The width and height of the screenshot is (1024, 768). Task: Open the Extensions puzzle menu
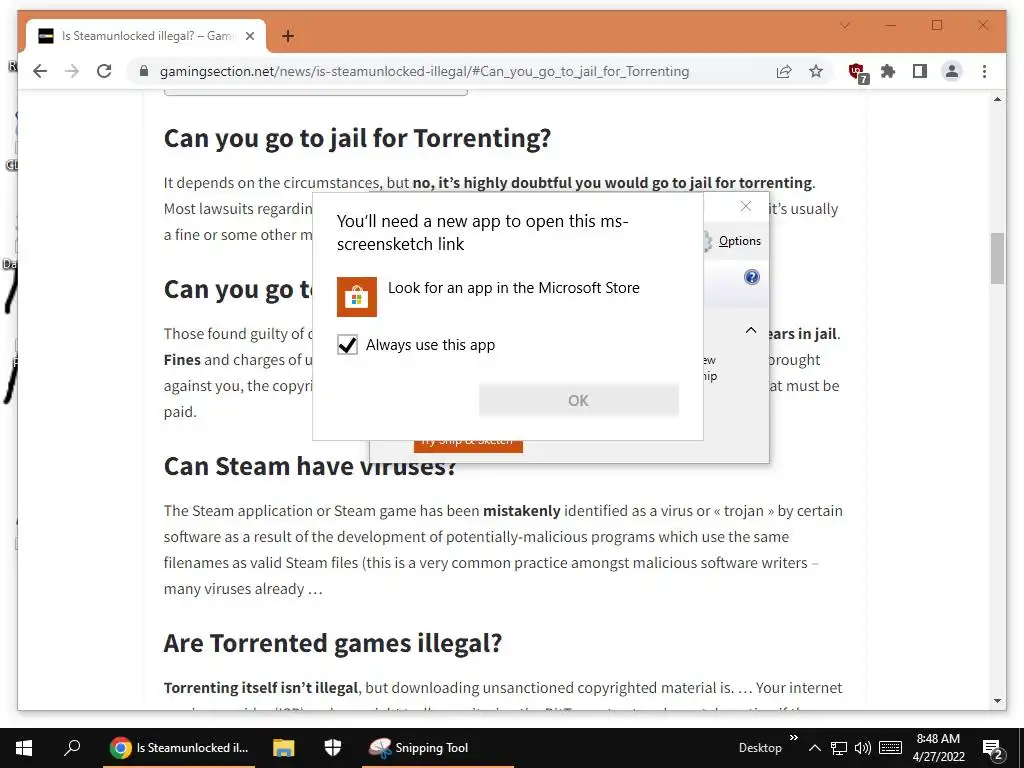[888, 71]
